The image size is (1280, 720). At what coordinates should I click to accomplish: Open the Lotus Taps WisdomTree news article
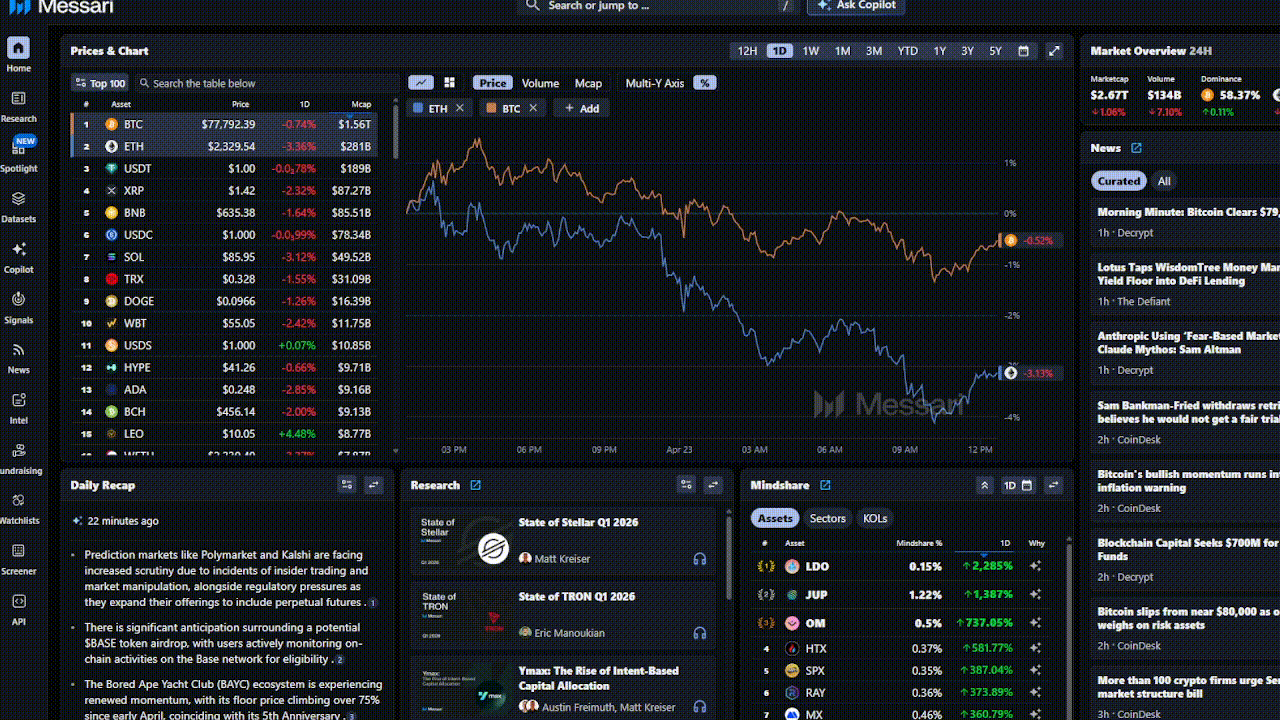point(1188,274)
